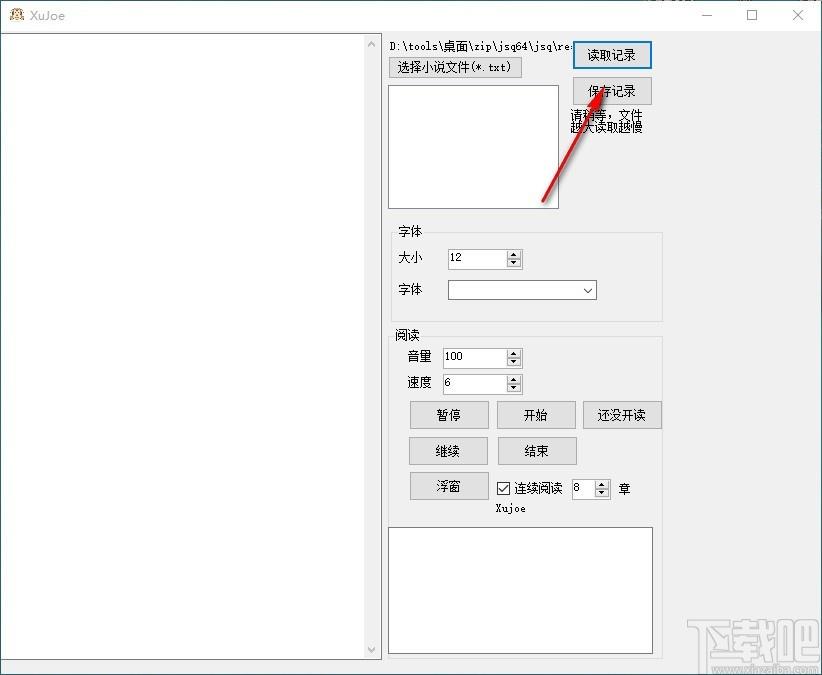
Task: Expand the 字体 font dropdown
Action: (588, 290)
